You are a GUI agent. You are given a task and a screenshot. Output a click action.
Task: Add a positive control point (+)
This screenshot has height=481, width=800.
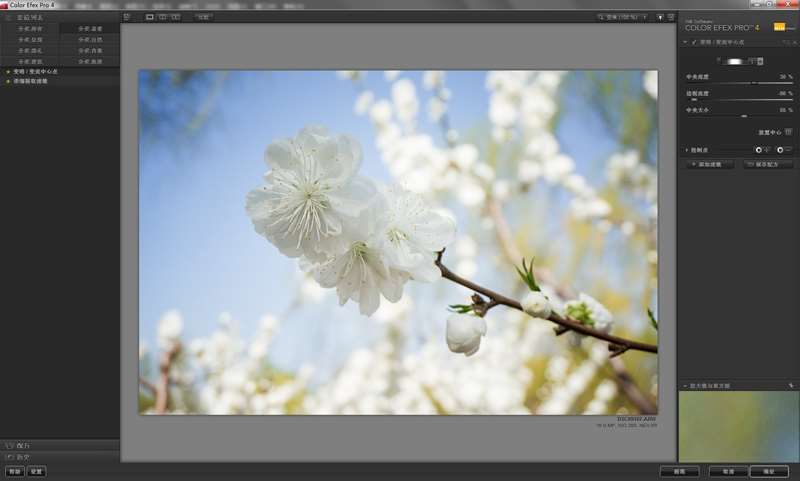(761, 149)
